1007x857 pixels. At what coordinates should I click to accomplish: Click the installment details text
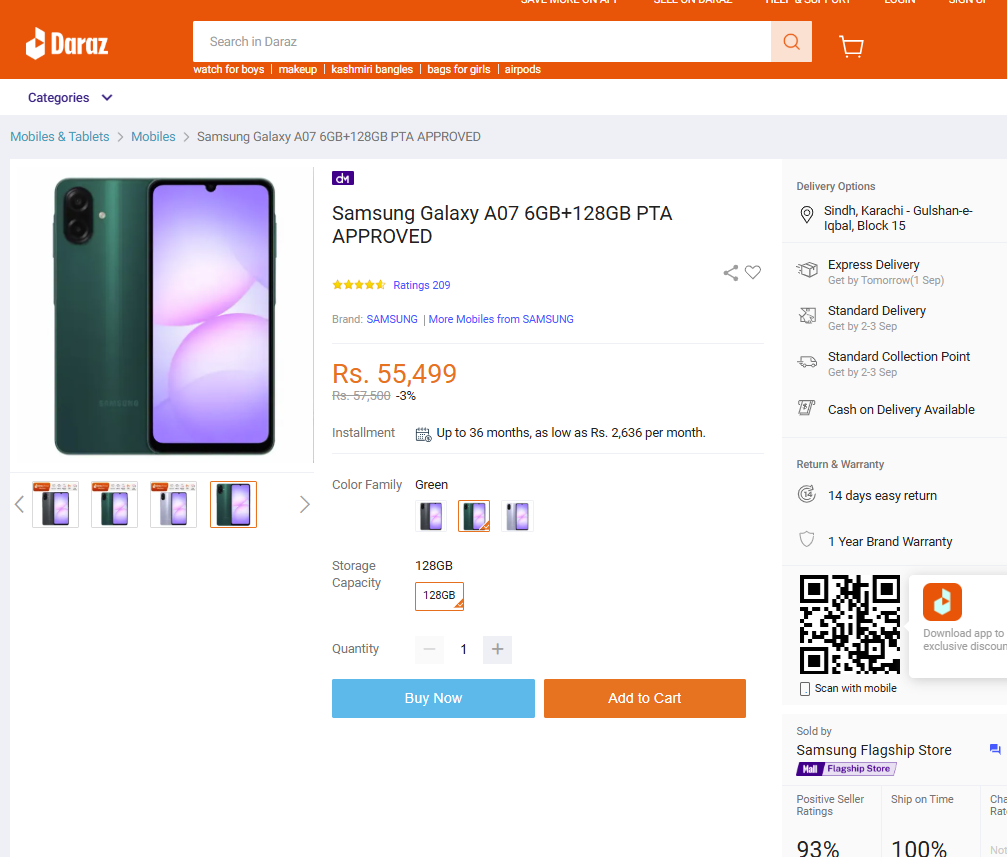(571, 433)
